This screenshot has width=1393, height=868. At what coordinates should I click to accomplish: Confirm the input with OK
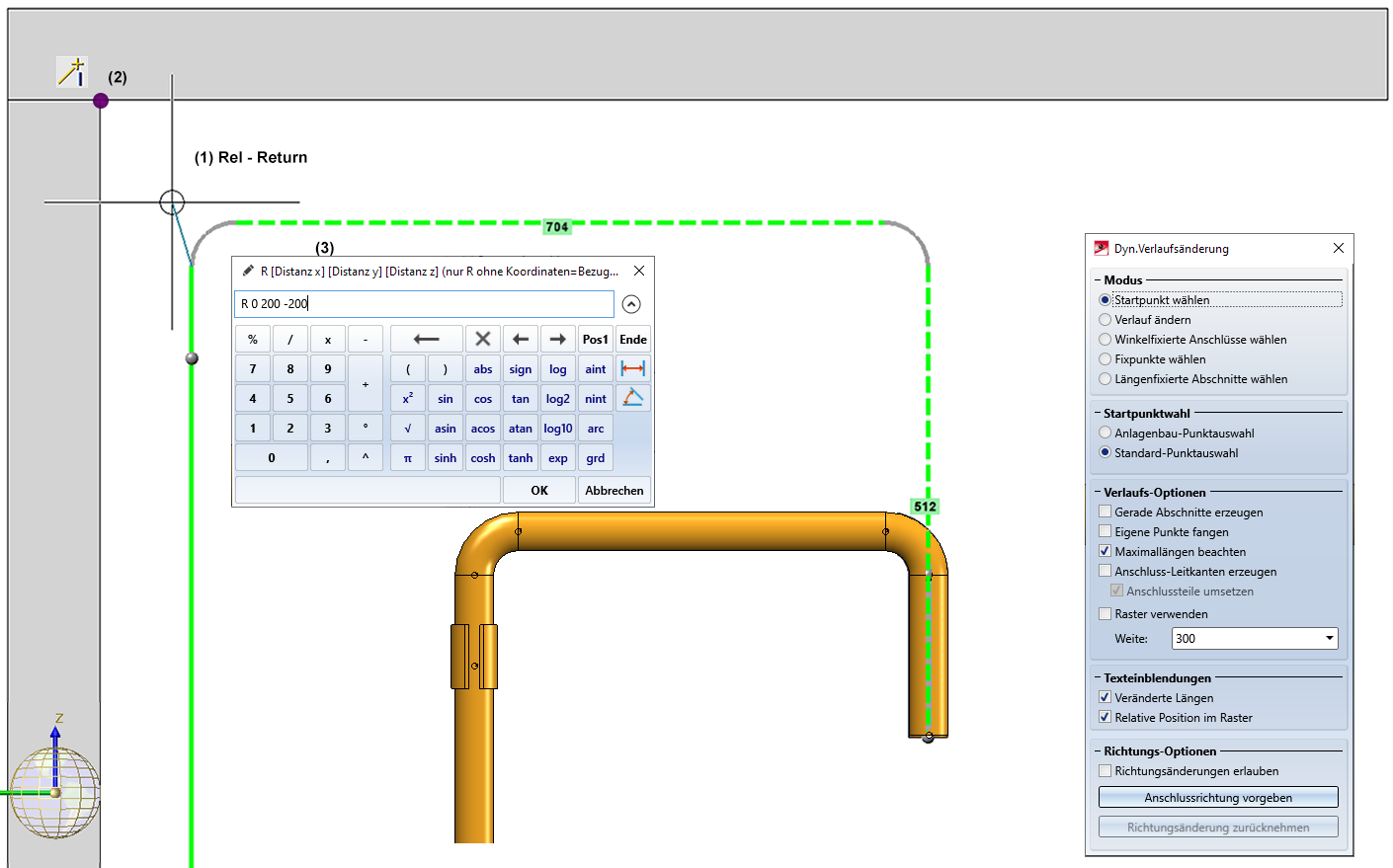538,490
